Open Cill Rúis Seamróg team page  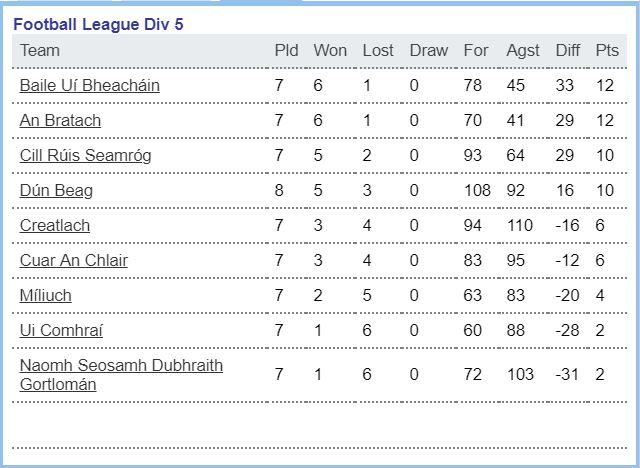point(85,156)
